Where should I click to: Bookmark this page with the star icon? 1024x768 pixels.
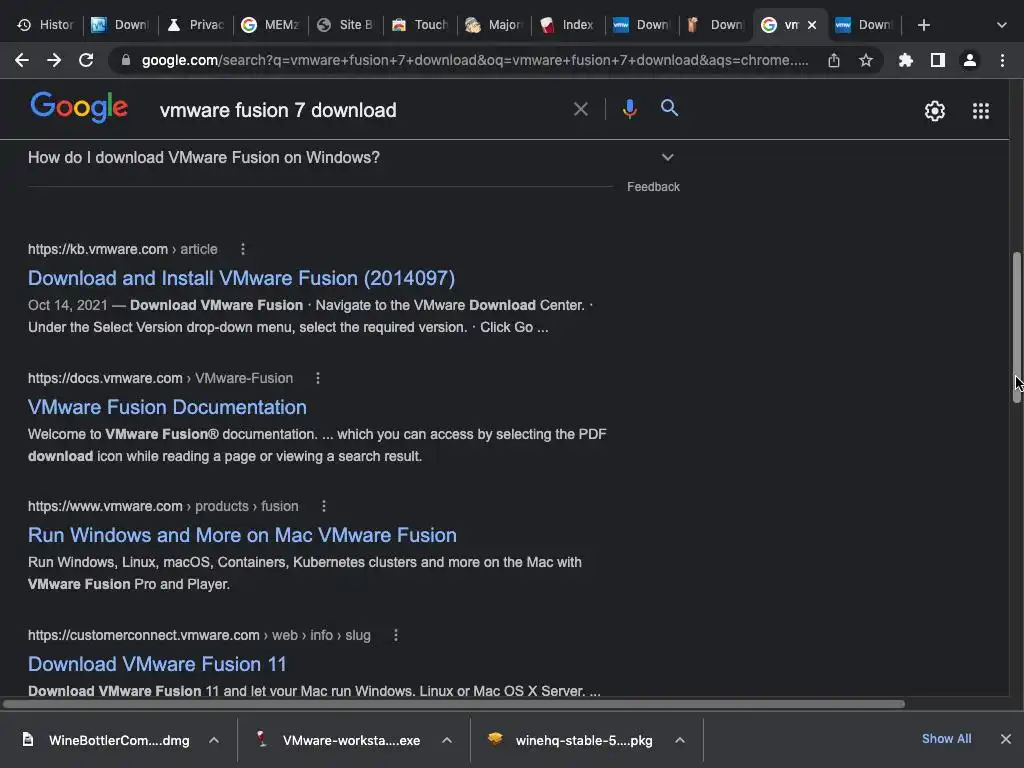click(x=866, y=60)
